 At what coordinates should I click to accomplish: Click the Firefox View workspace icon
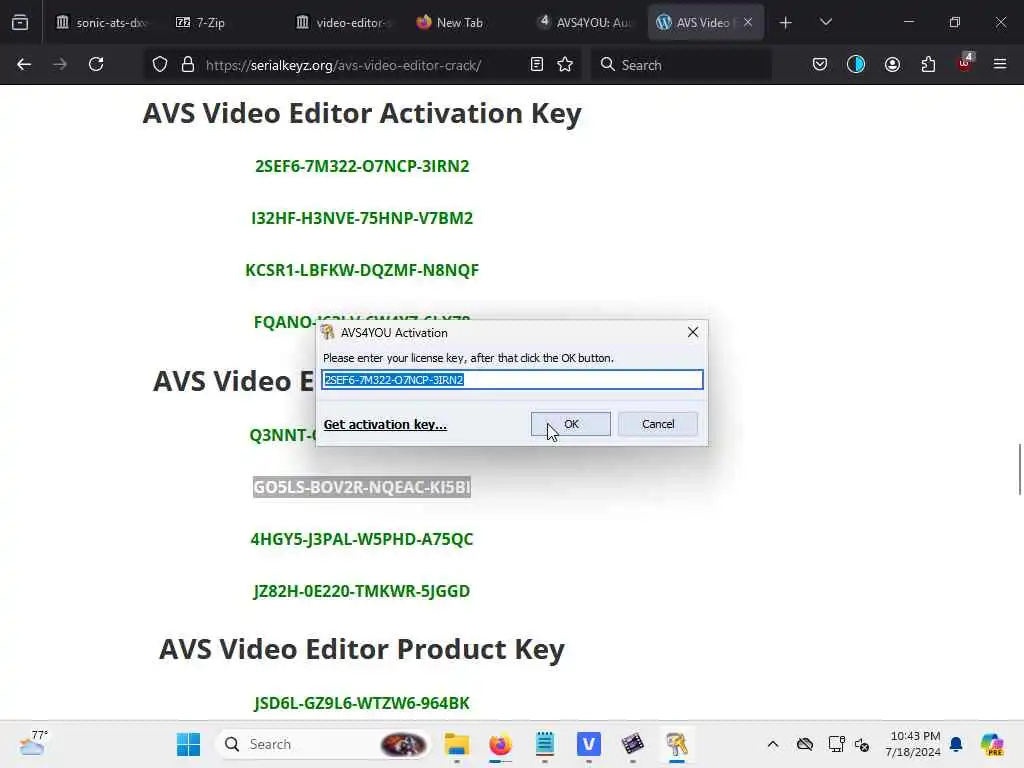pos(20,22)
